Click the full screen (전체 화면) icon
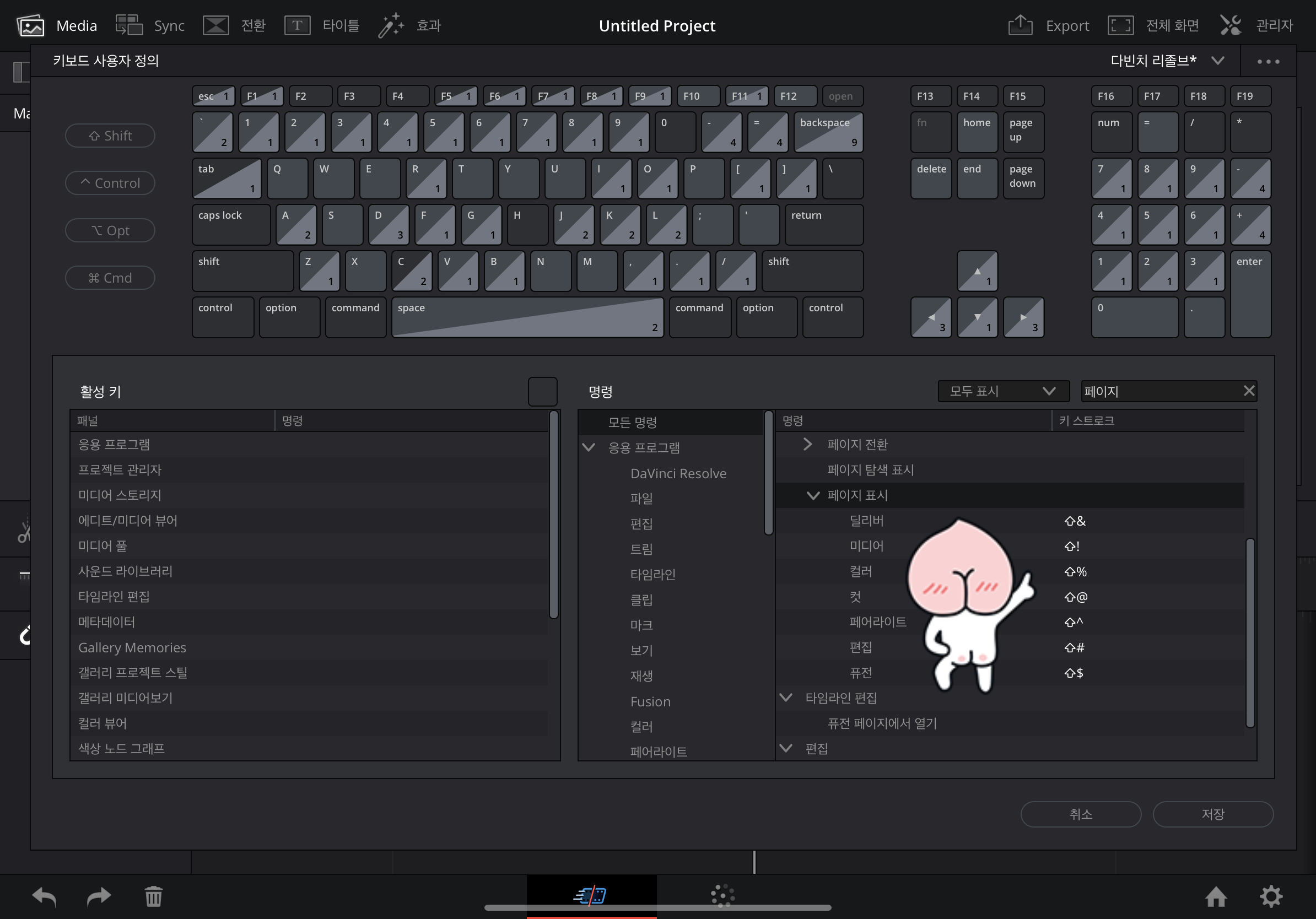 (1120, 25)
